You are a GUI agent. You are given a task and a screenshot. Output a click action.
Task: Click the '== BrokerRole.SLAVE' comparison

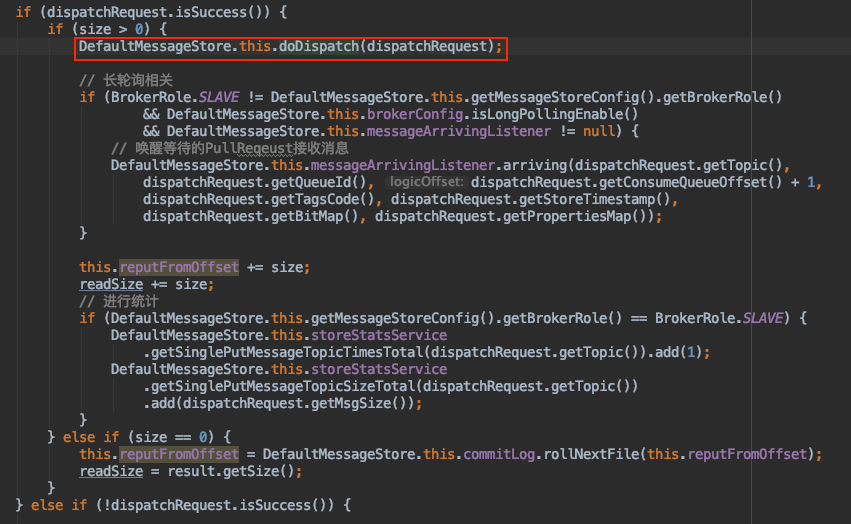(x=707, y=318)
